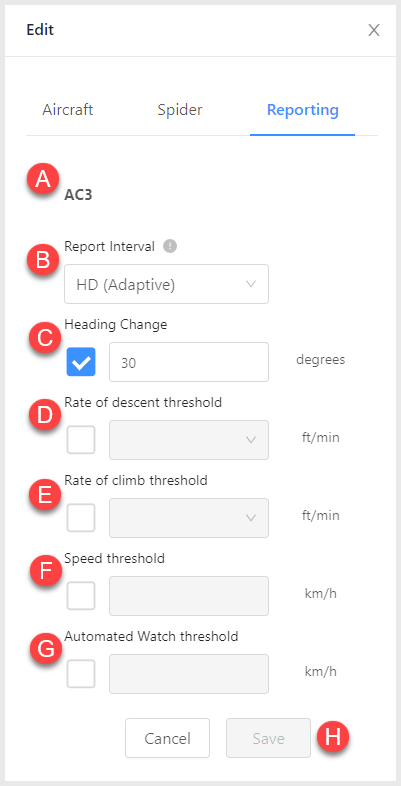Open Rate of descent ft/min dropdown
Viewport: 401px width, 786px height.
[189, 440]
